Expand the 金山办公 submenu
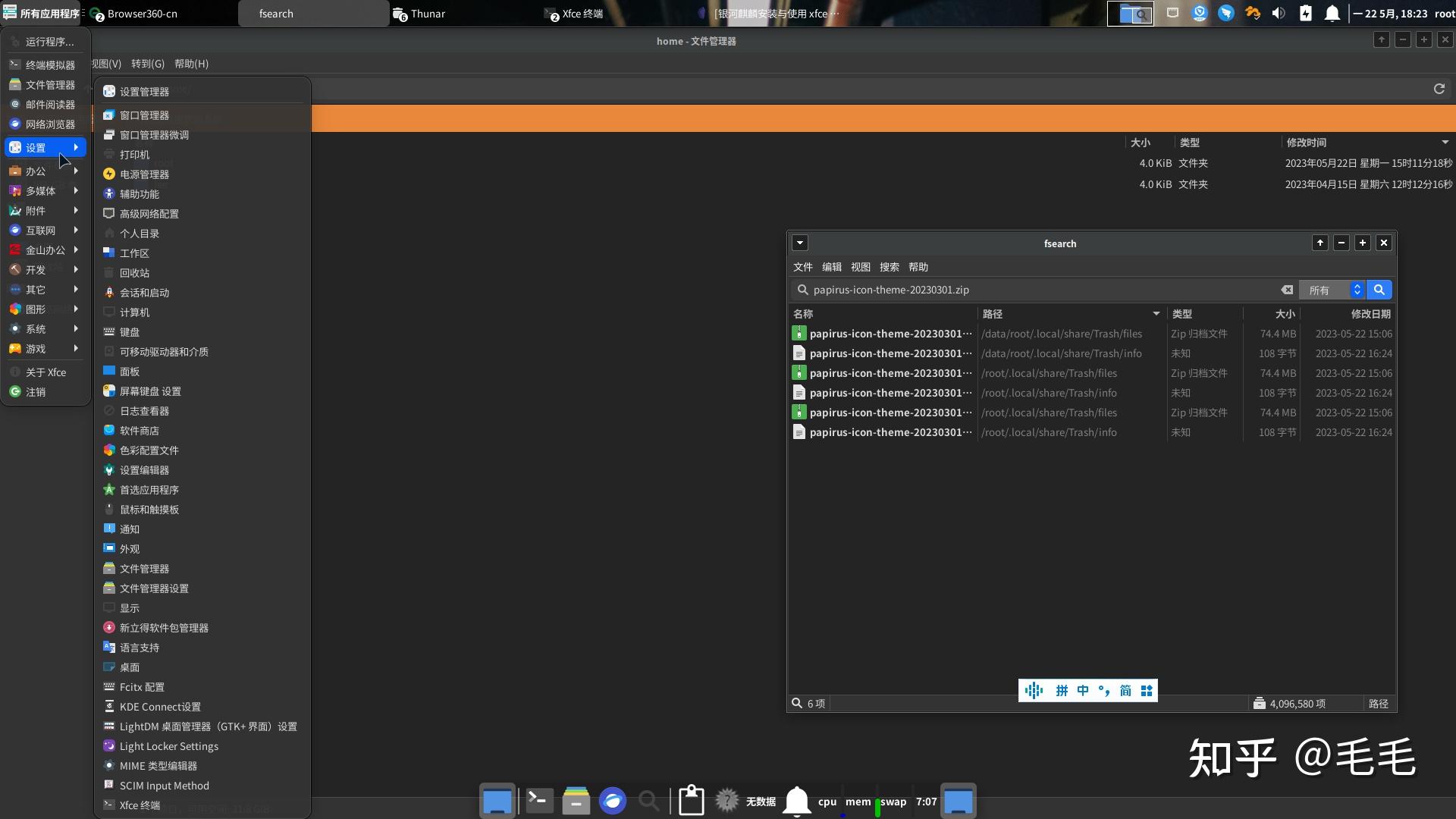1456x819 pixels. [x=45, y=250]
